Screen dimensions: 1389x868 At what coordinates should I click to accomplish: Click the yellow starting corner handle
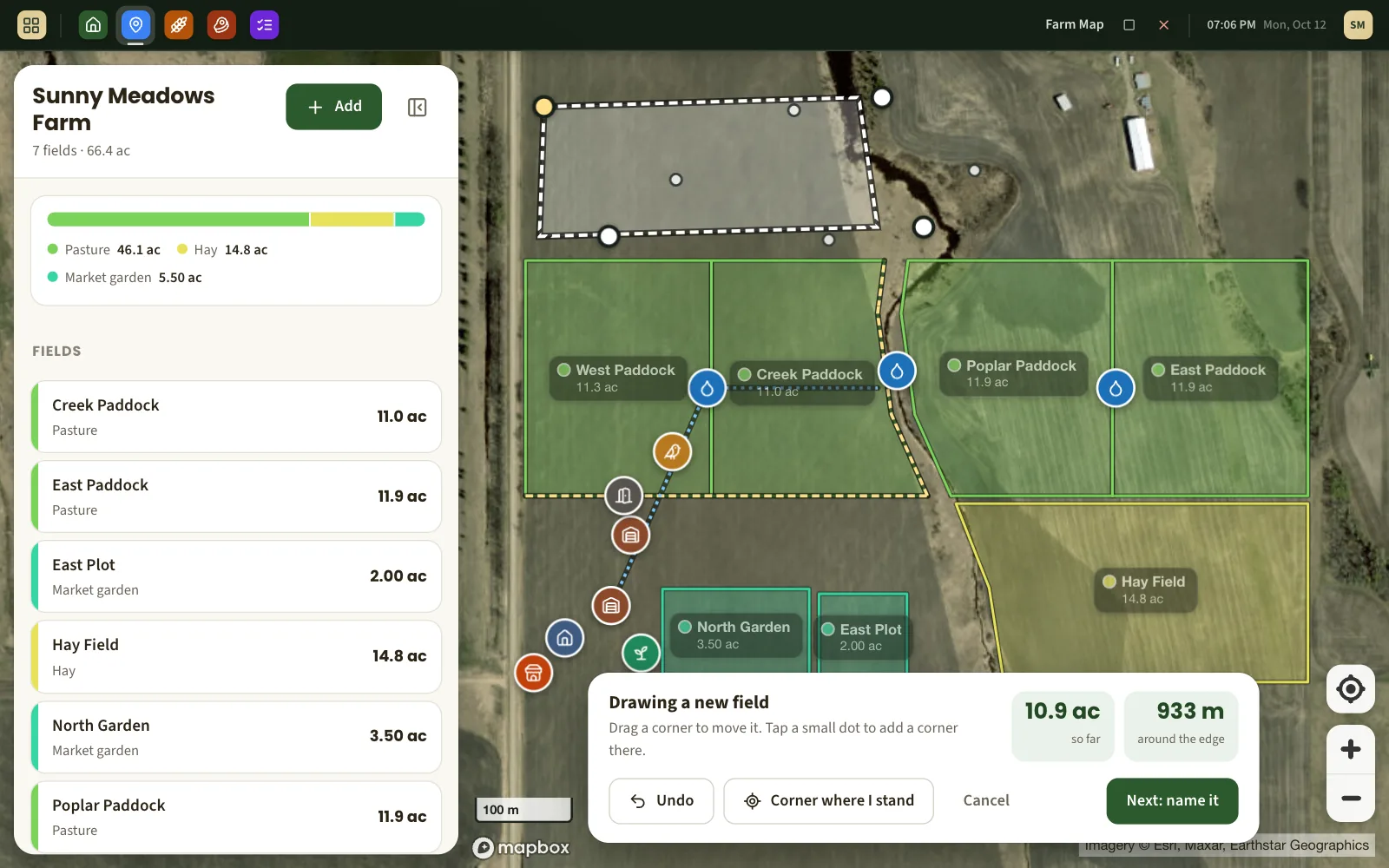click(x=543, y=107)
